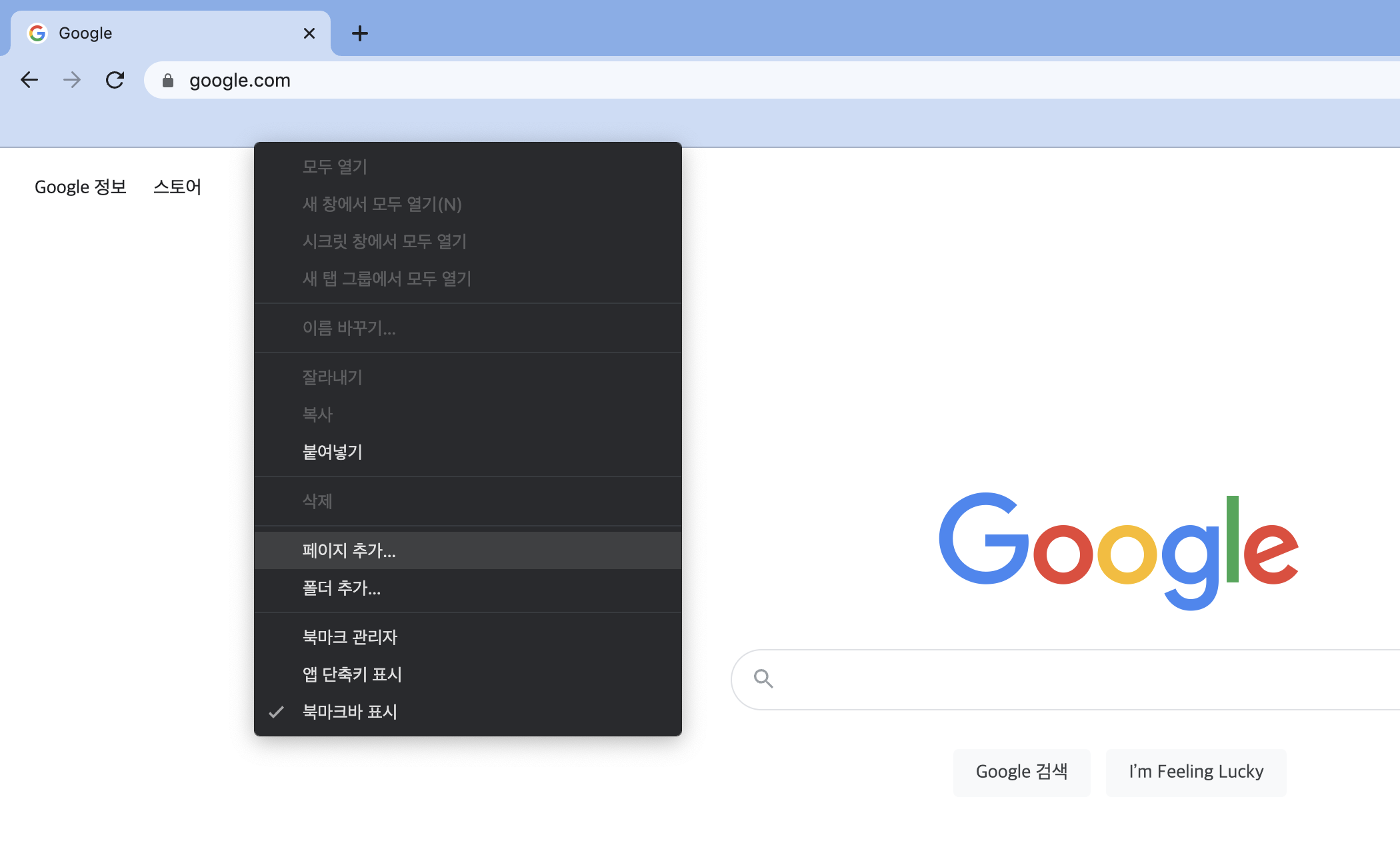
Task: Click the browser back arrow
Action: [x=29, y=80]
